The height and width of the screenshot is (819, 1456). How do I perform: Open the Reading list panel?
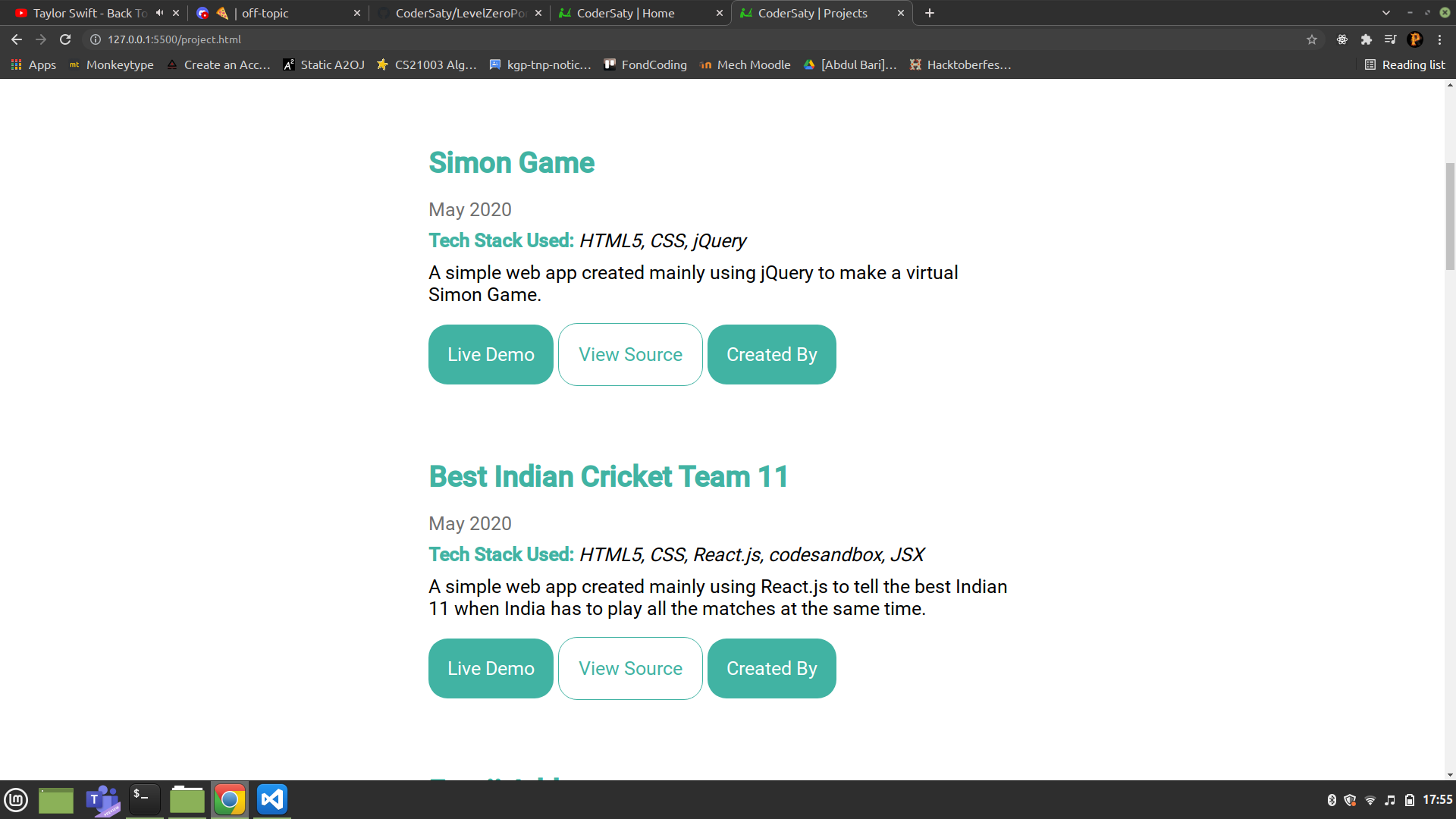[x=1405, y=65]
